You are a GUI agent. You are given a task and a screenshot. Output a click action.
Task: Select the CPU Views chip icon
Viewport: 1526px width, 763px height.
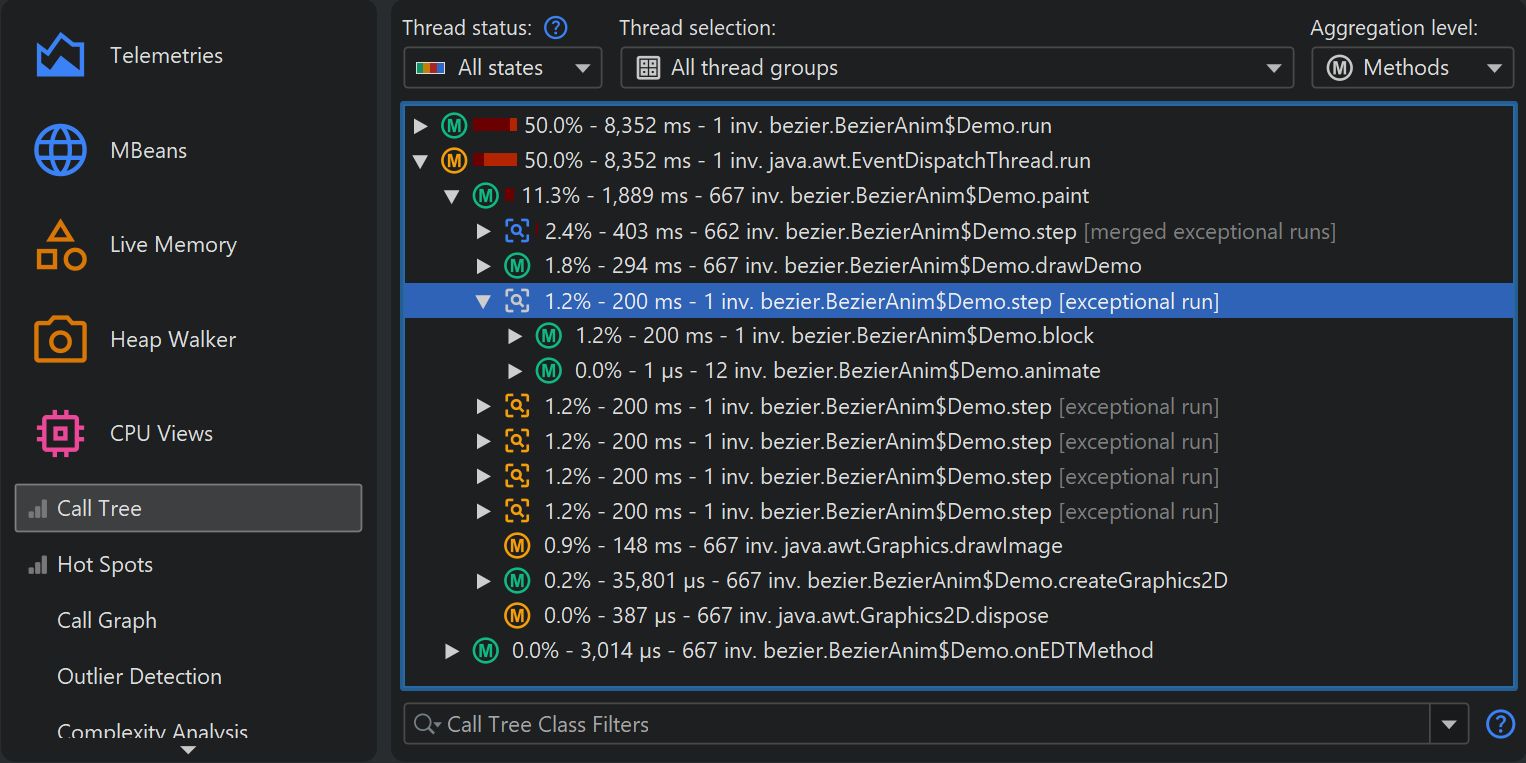[x=60, y=434]
